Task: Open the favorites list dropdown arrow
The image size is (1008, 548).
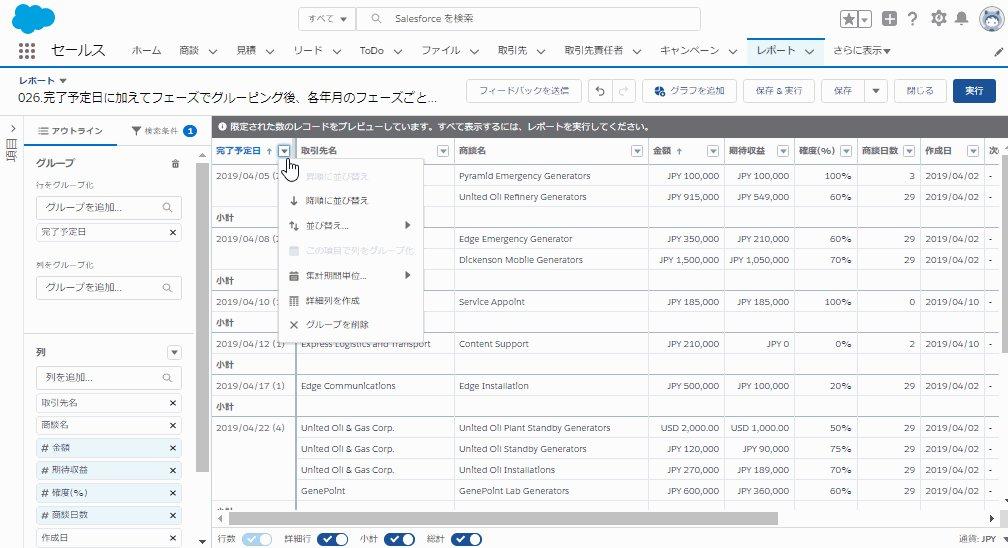Action: (865, 19)
